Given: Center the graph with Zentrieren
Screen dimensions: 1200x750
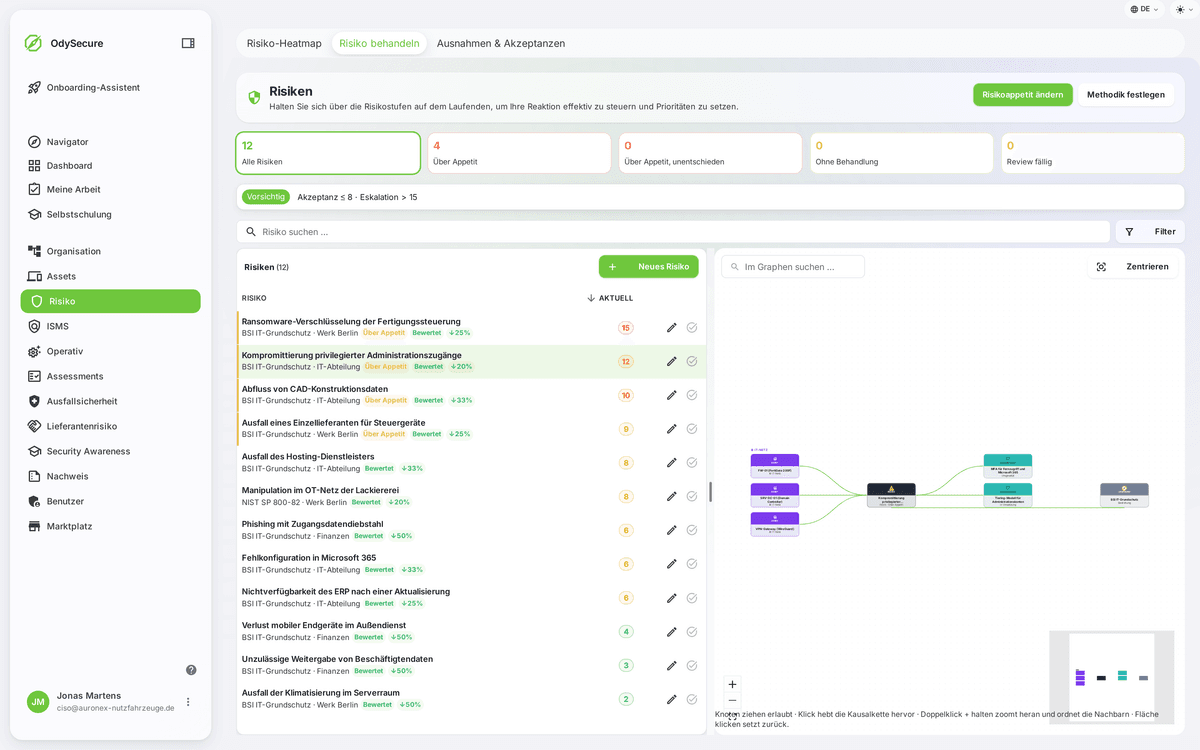Looking at the screenshot, I should (1133, 267).
